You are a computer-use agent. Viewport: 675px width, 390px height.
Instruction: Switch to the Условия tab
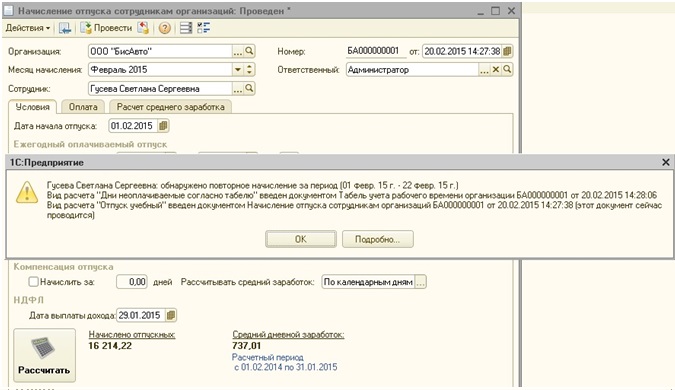coord(32,107)
